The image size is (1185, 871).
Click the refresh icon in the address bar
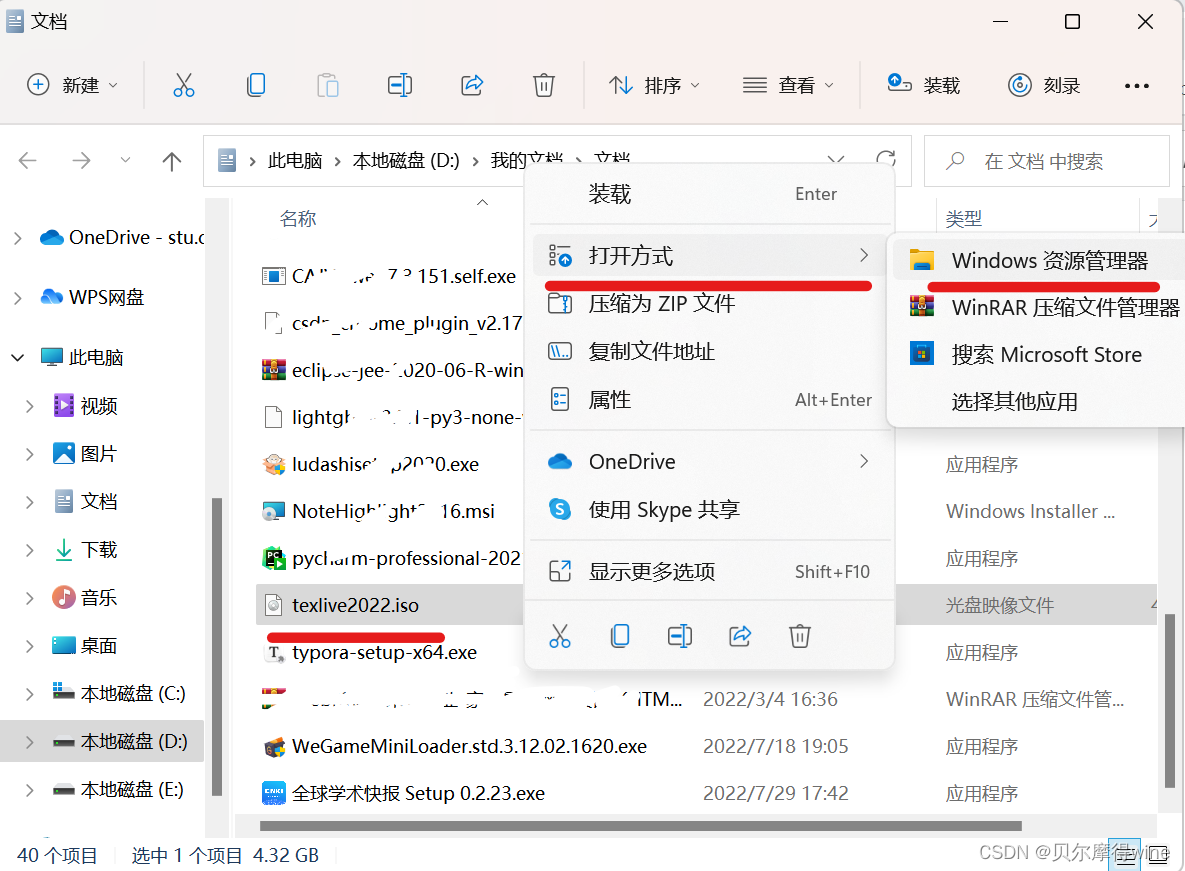click(x=886, y=160)
